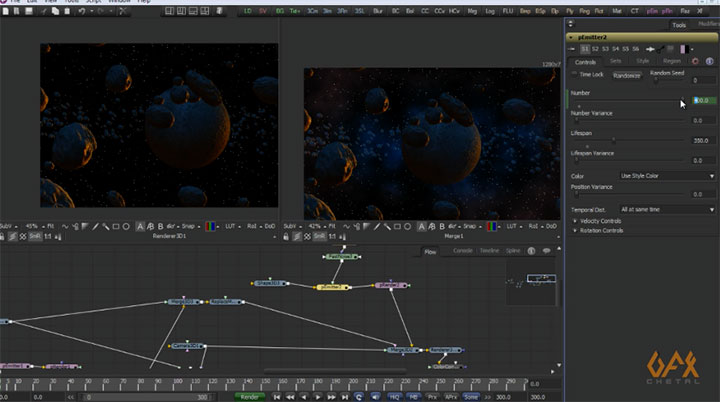Screen dimensions: 720x402
Task: Click the Randomize button
Action: click(626, 76)
